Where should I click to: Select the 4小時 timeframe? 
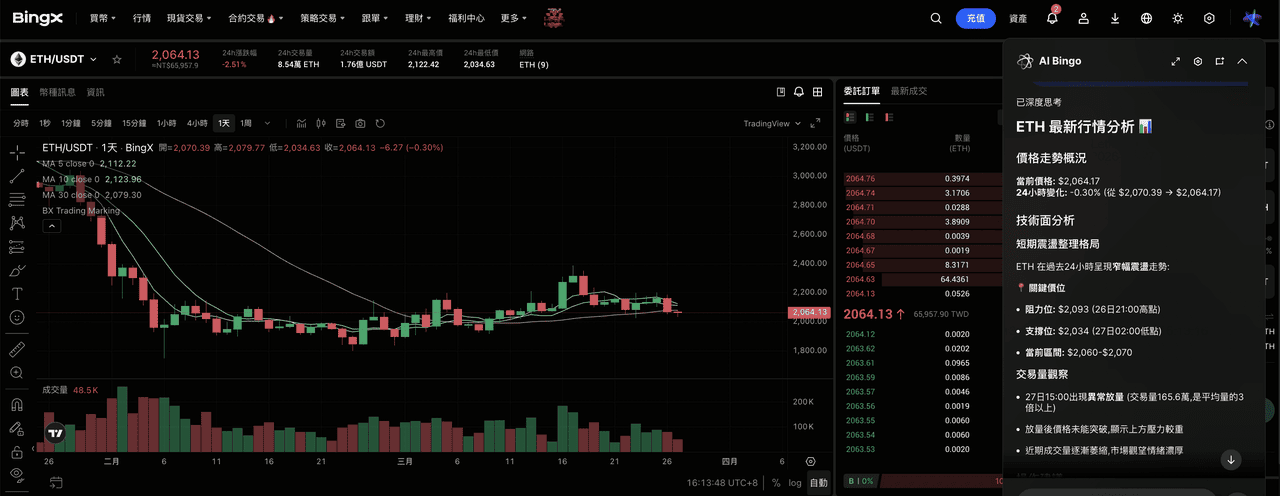[197, 123]
